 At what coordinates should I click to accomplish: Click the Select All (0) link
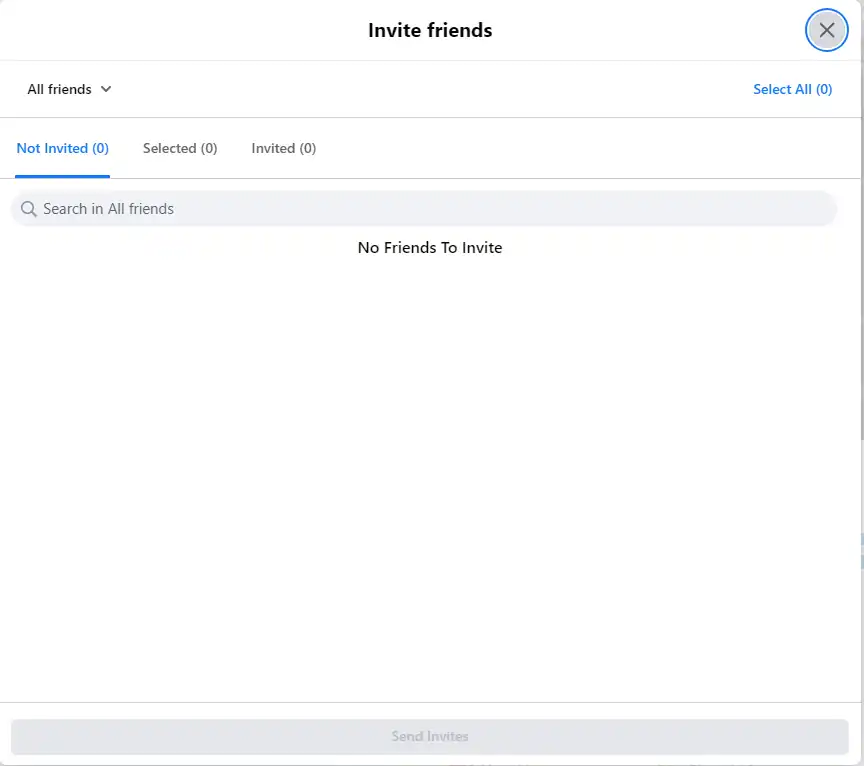click(792, 89)
